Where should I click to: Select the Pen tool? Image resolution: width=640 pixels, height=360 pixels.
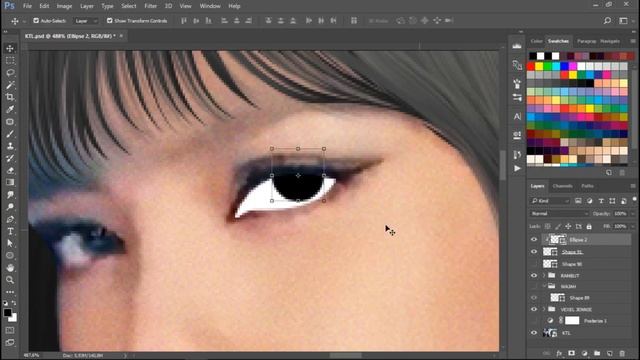tap(10, 219)
